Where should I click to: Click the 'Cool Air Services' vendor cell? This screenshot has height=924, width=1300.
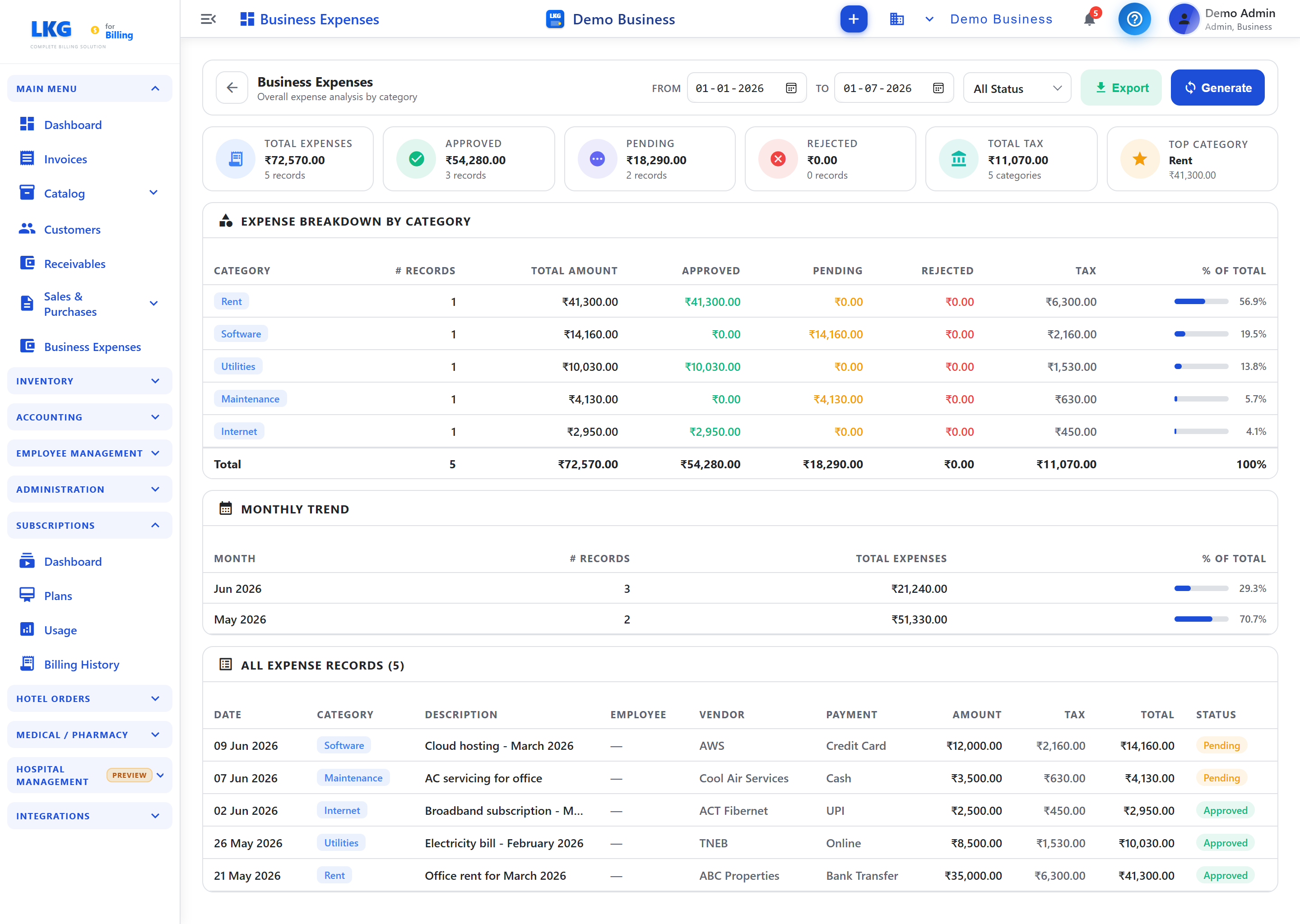pyautogui.click(x=743, y=778)
